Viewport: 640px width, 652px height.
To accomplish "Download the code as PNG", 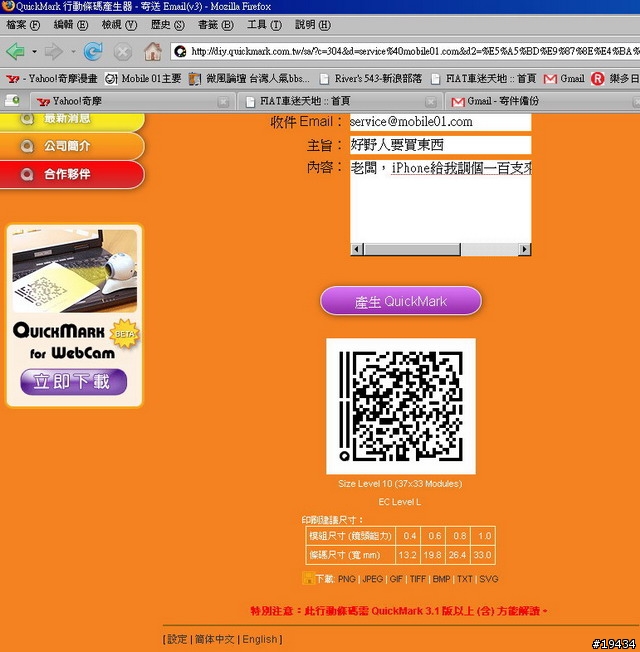I will click(346, 579).
